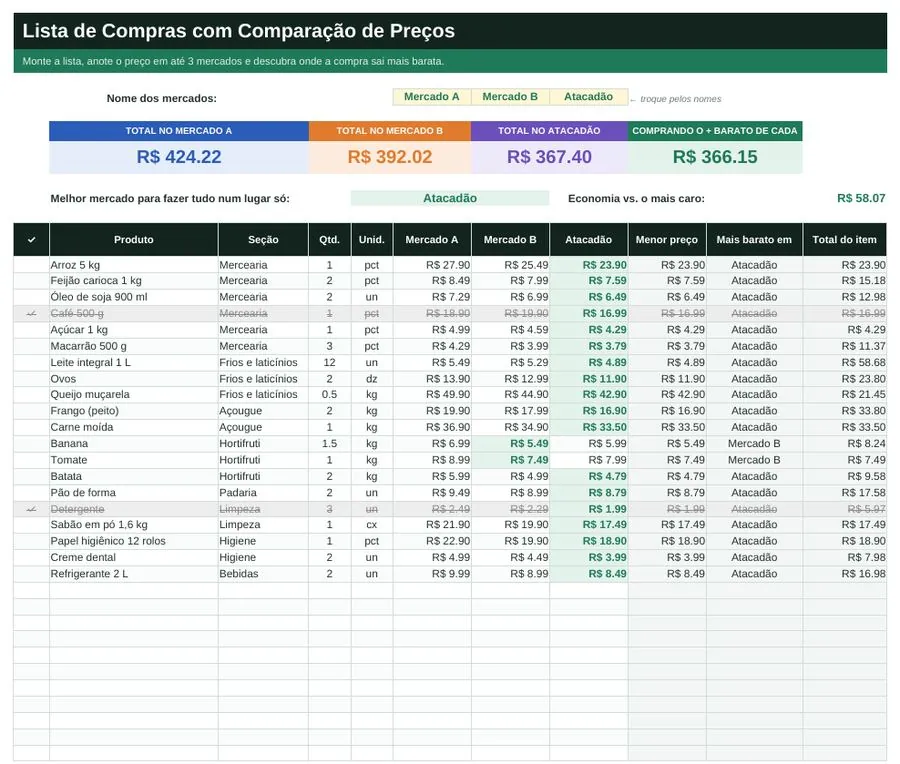900x764 pixels.
Task: Click Atacadão price R$ 42.90 for Queijo
Action: point(589,394)
